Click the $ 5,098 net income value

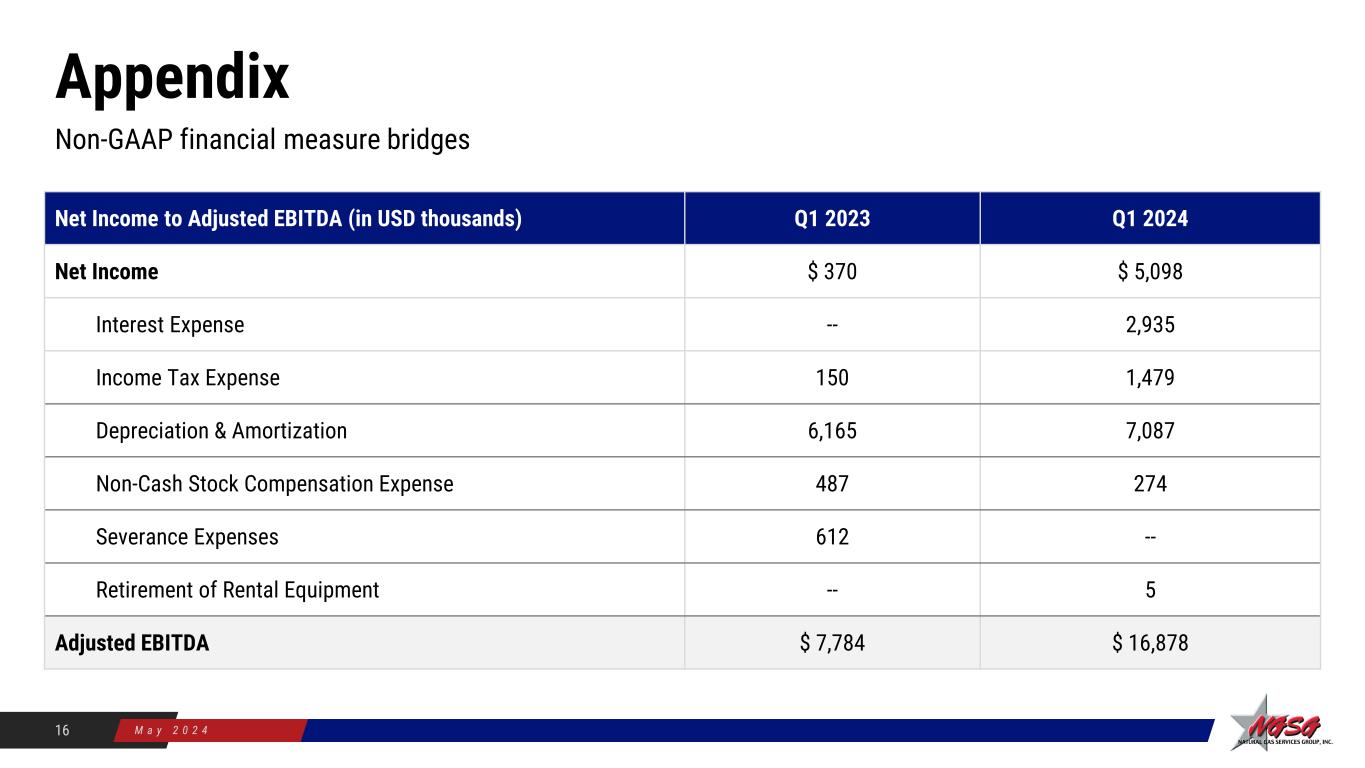coord(1149,272)
